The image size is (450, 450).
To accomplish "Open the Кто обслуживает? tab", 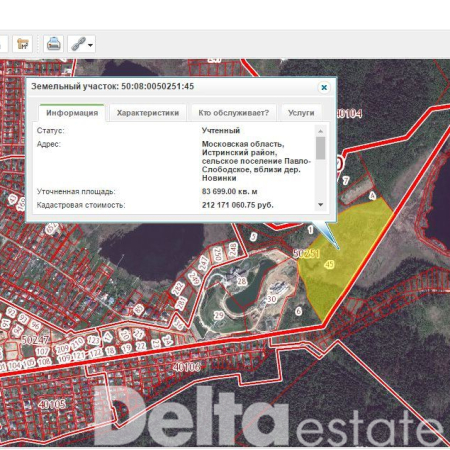I will pyautogui.click(x=233, y=113).
